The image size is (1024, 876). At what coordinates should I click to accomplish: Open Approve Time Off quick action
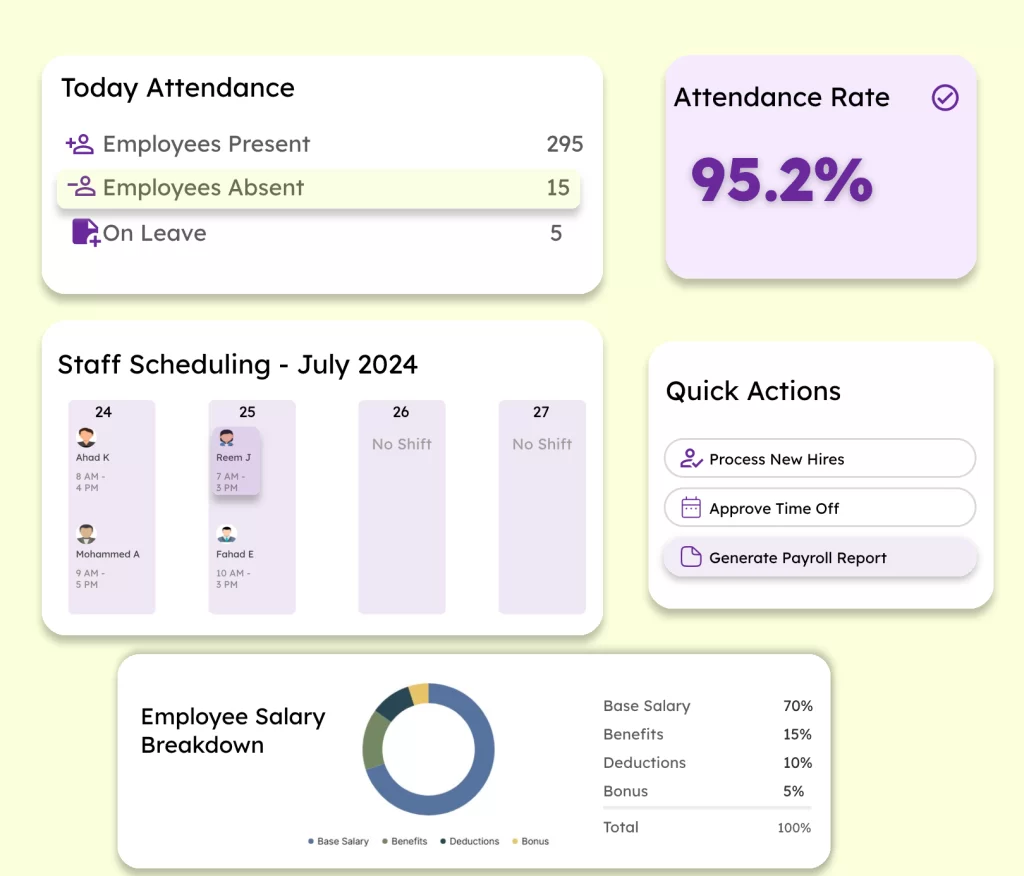click(820, 508)
